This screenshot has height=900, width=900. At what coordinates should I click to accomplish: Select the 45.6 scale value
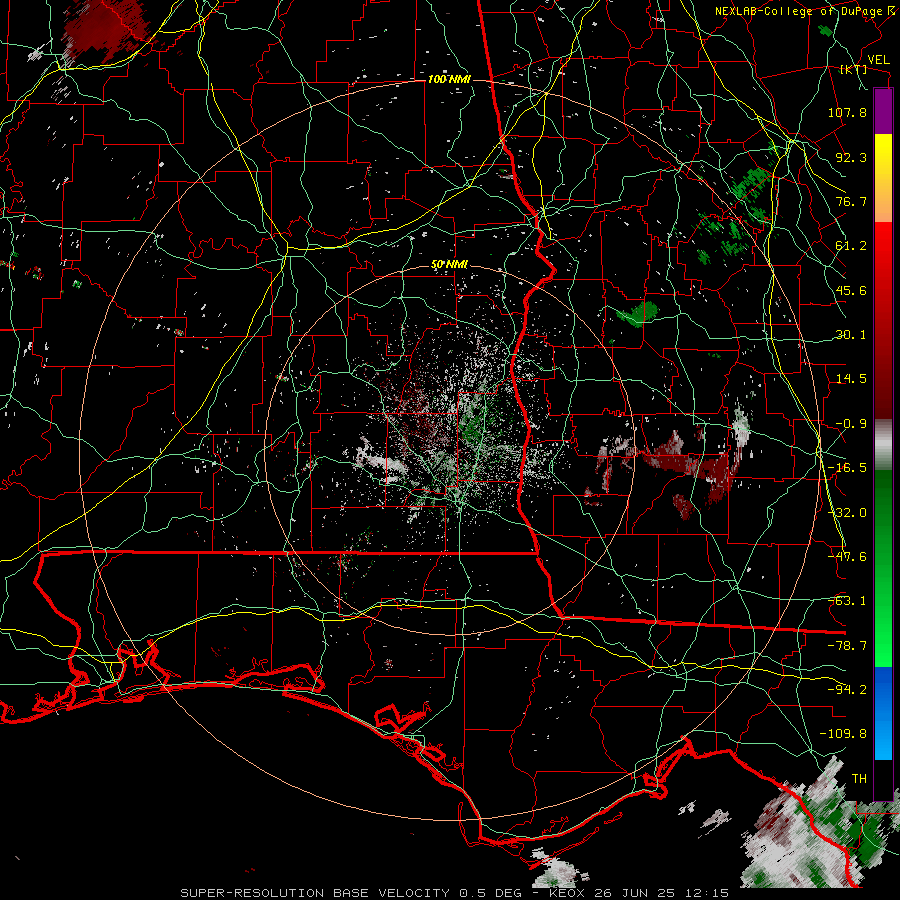[x=851, y=290]
